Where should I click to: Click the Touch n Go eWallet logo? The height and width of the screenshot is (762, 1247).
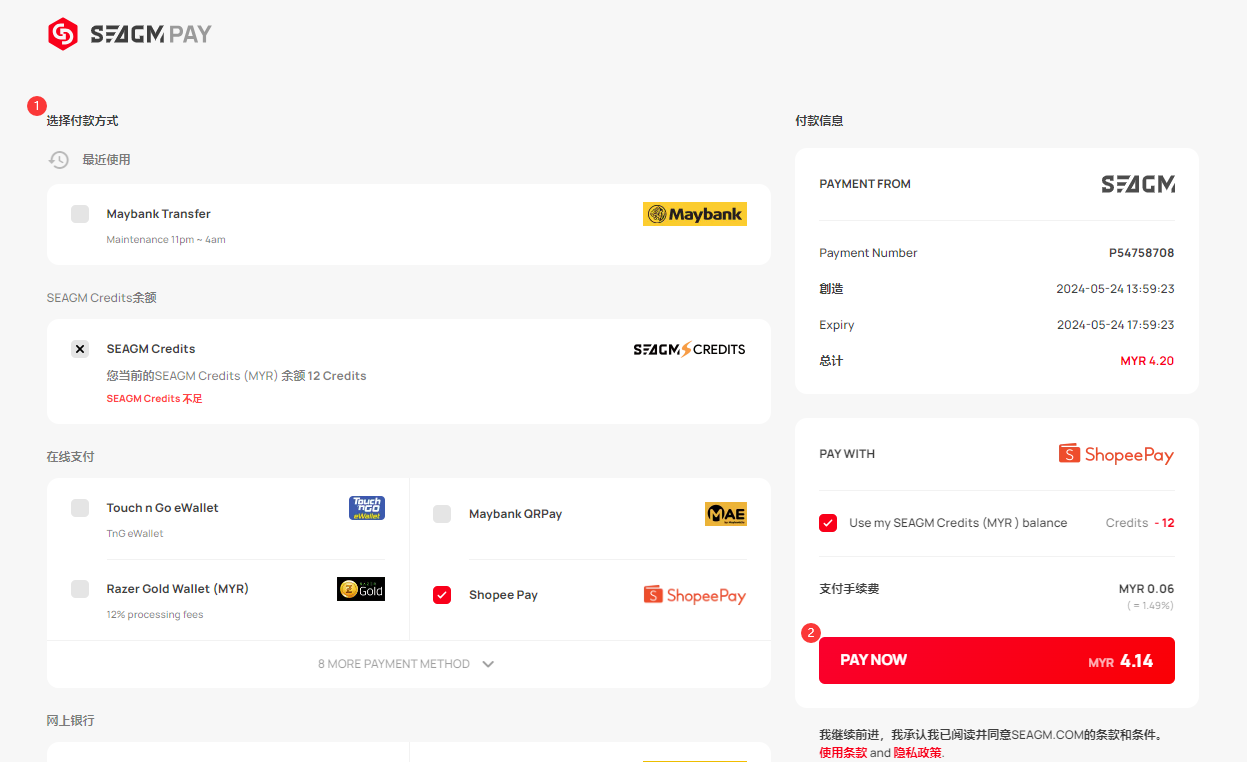tap(366, 508)
